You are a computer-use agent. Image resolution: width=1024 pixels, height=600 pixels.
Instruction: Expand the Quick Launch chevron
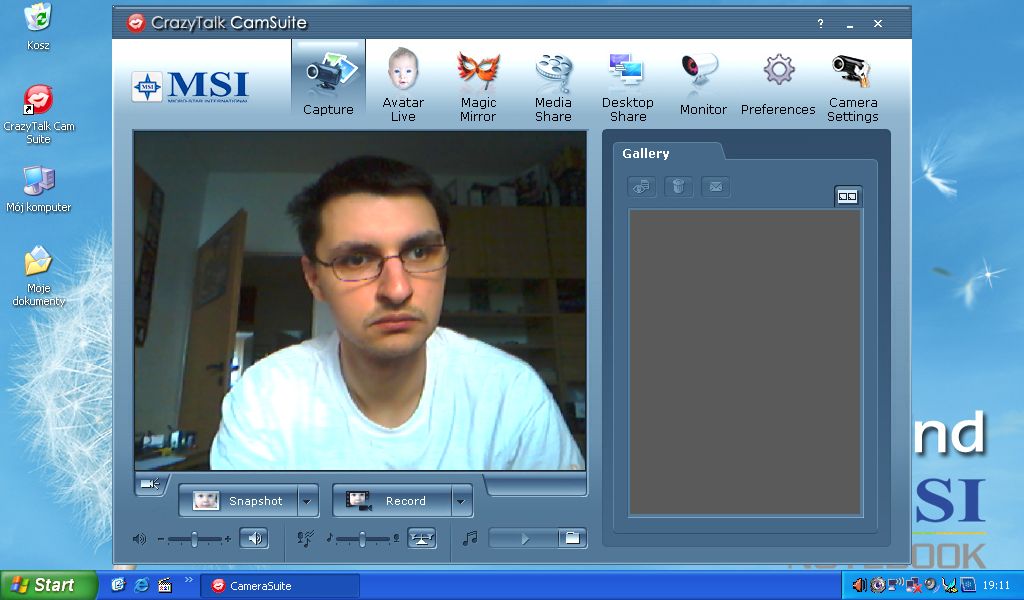click(189, 579)
